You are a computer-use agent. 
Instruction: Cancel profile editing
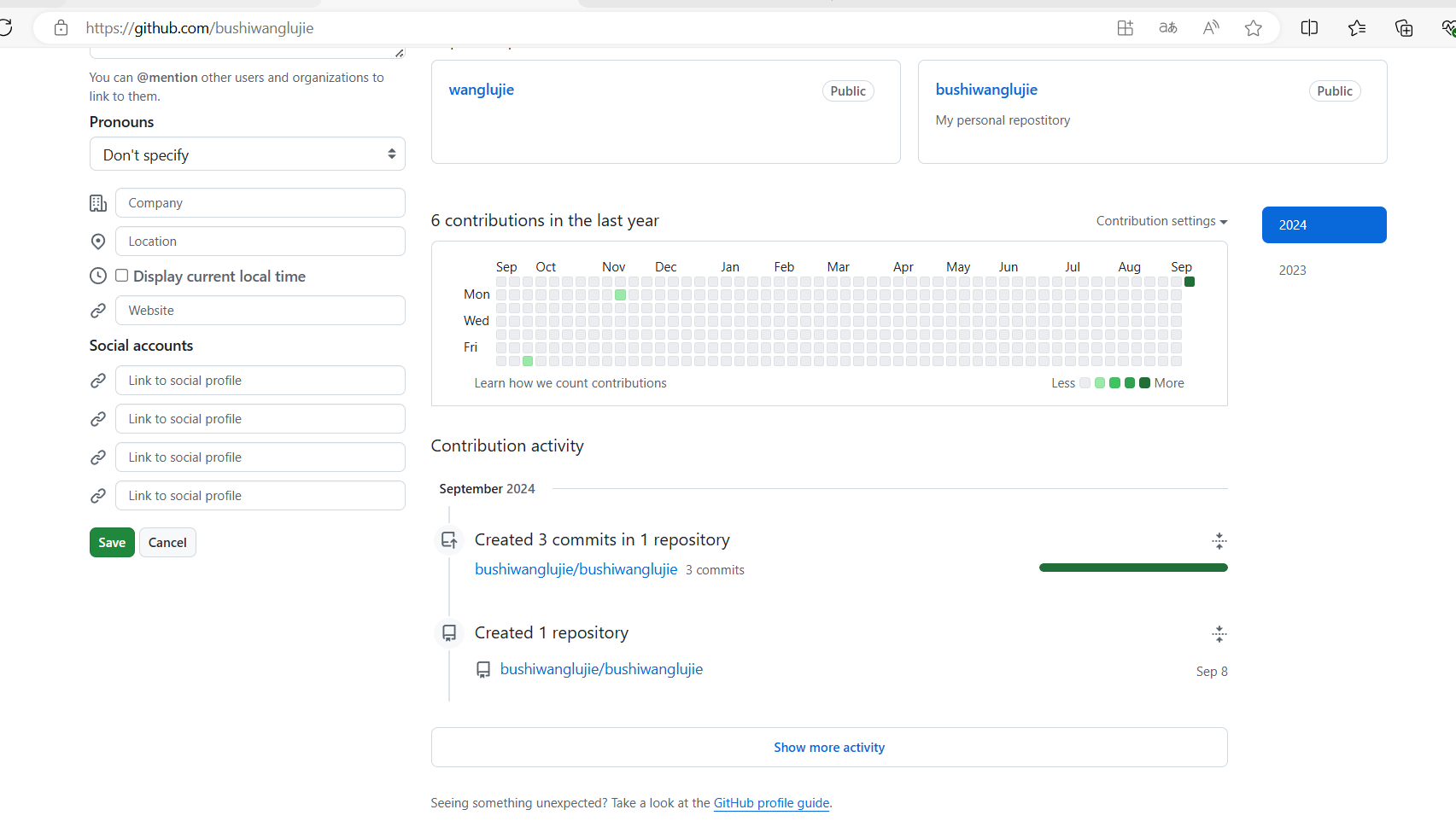point(167,543)
